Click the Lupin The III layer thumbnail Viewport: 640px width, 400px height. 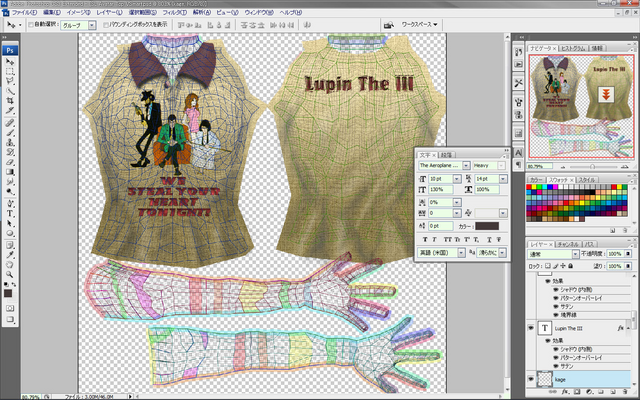(544, 328)
